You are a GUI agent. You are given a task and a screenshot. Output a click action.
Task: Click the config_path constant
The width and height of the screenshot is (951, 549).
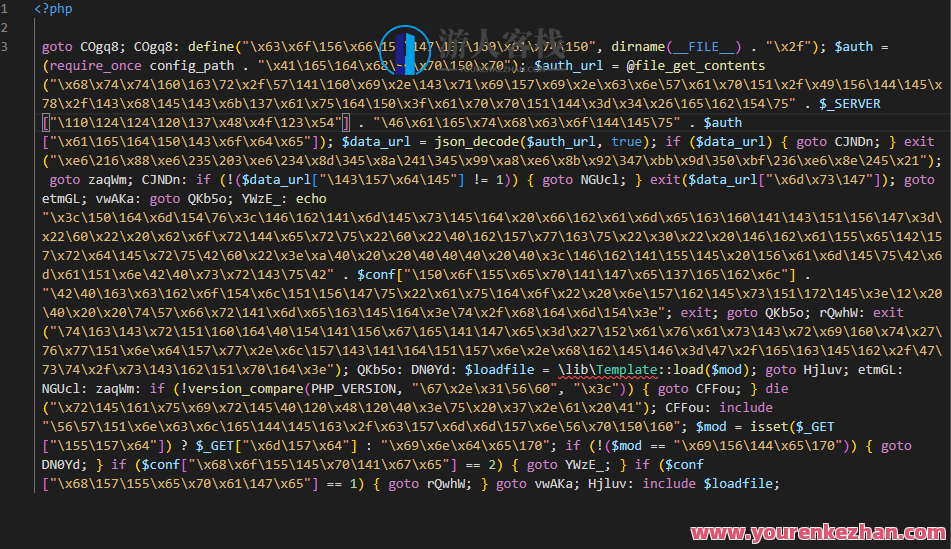189,66
